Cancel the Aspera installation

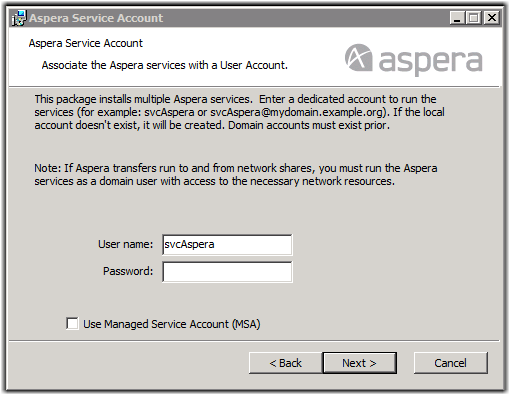click(x=450, y=363)
